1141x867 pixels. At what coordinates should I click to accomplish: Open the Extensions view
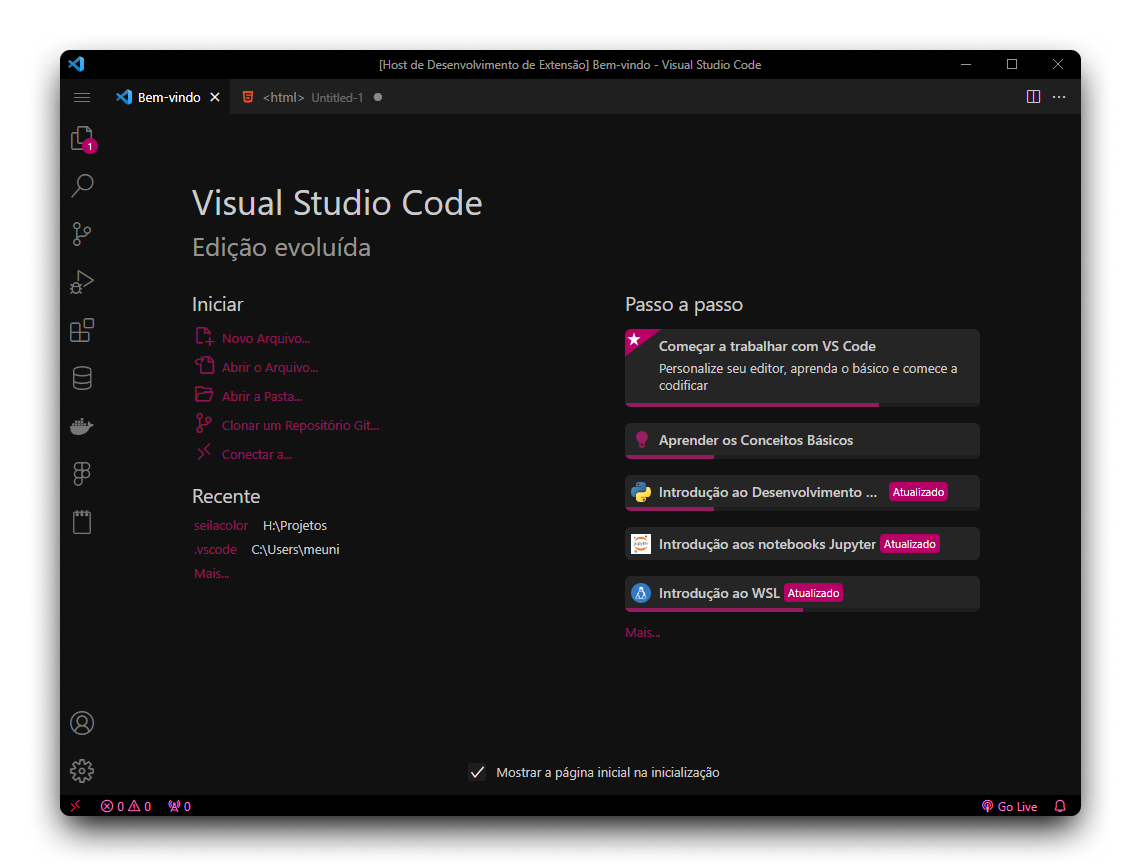pos(82,330)
